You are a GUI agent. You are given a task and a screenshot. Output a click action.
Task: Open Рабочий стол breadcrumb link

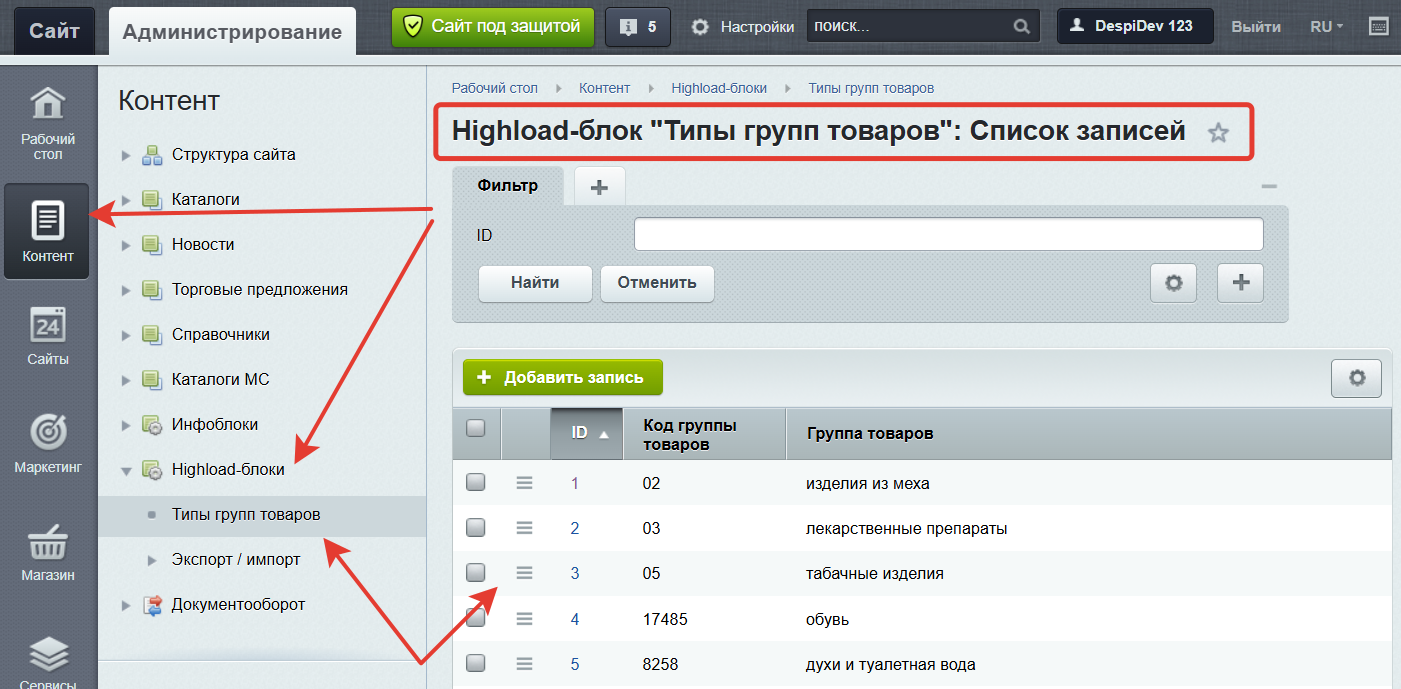(x=495, y=88)
